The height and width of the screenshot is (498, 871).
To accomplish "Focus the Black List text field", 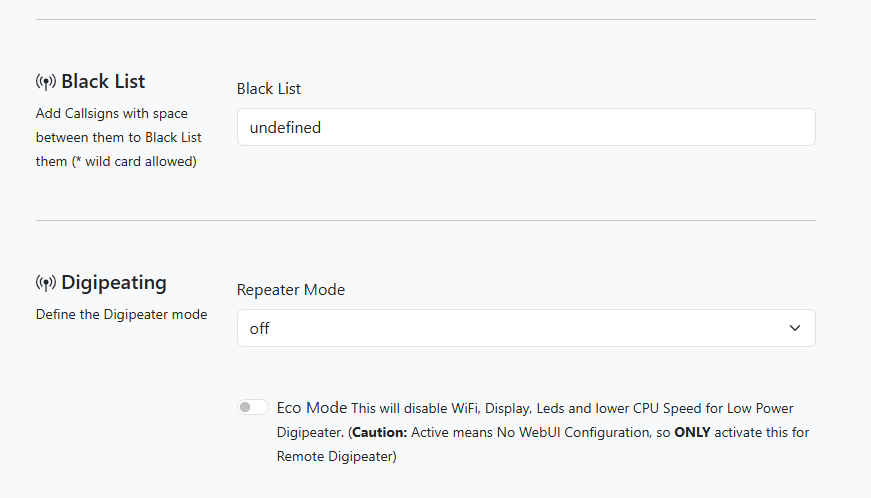I will (525, 127).
